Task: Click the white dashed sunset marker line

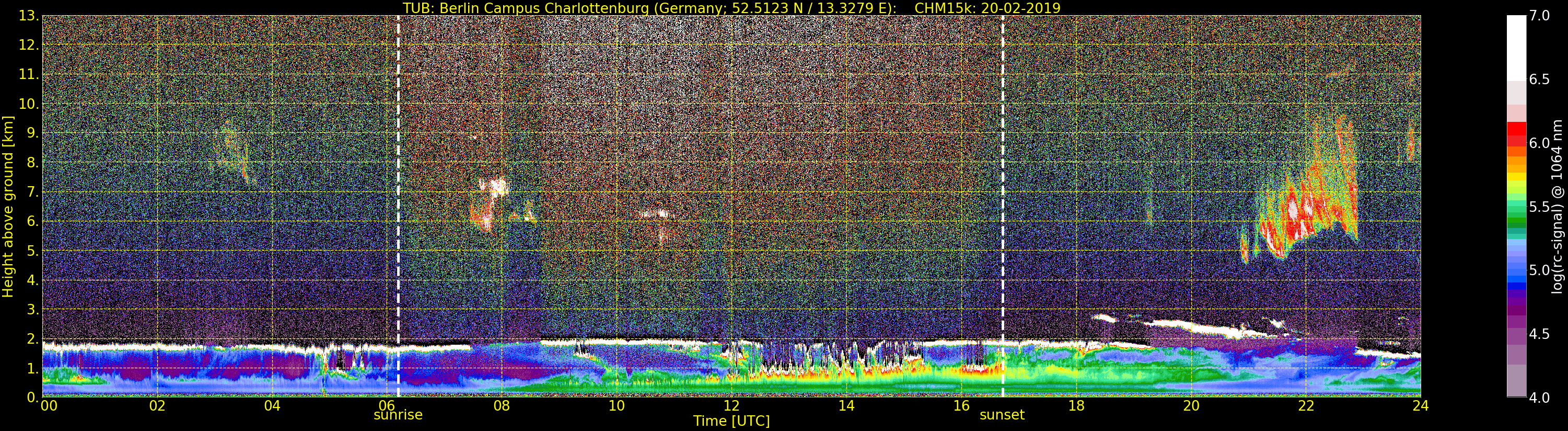Action: (x=1003, y=206)
